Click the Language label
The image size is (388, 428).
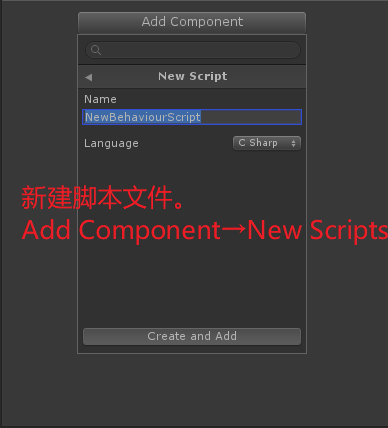pos(111,143)
